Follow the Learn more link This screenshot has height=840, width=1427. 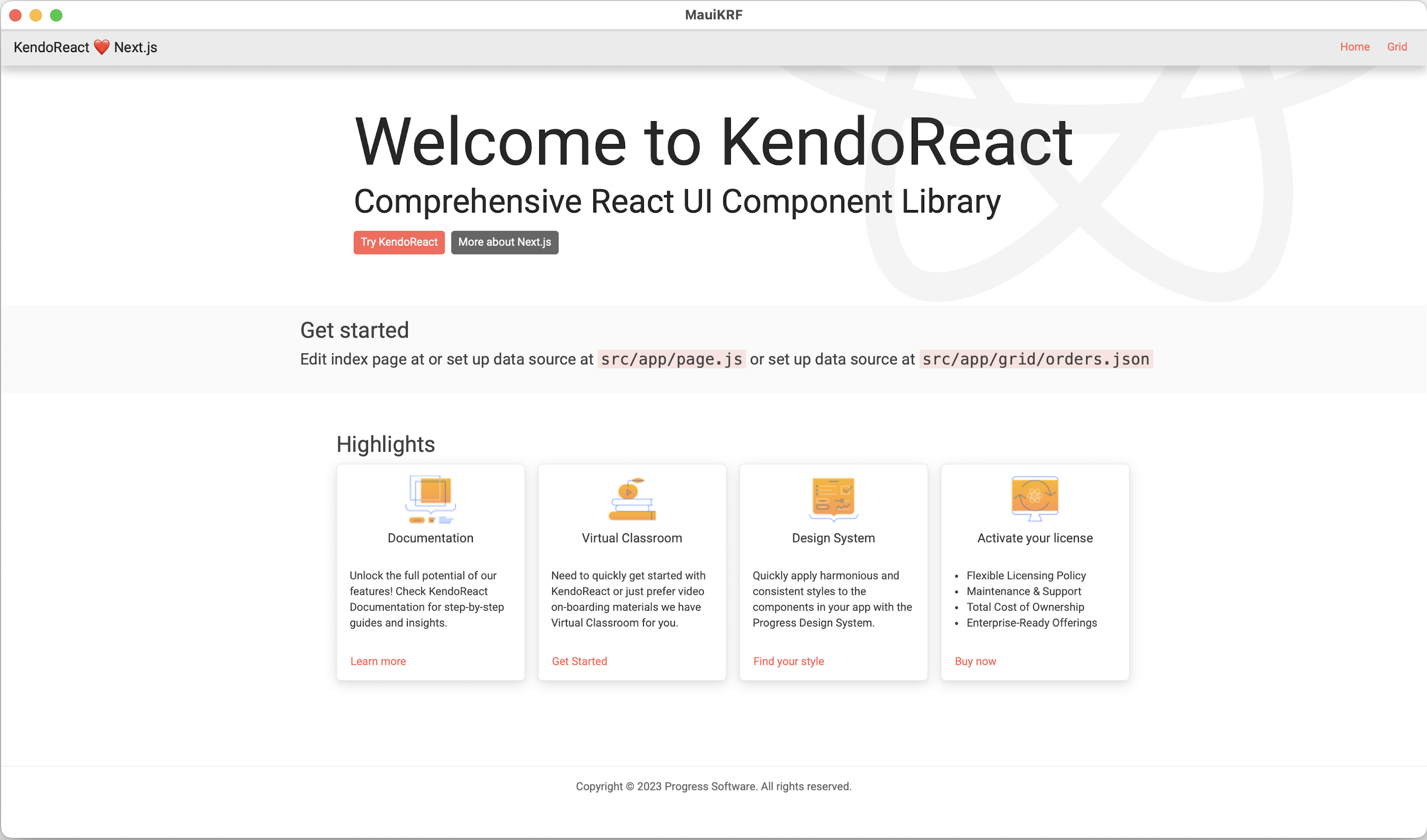click(378, 661)
